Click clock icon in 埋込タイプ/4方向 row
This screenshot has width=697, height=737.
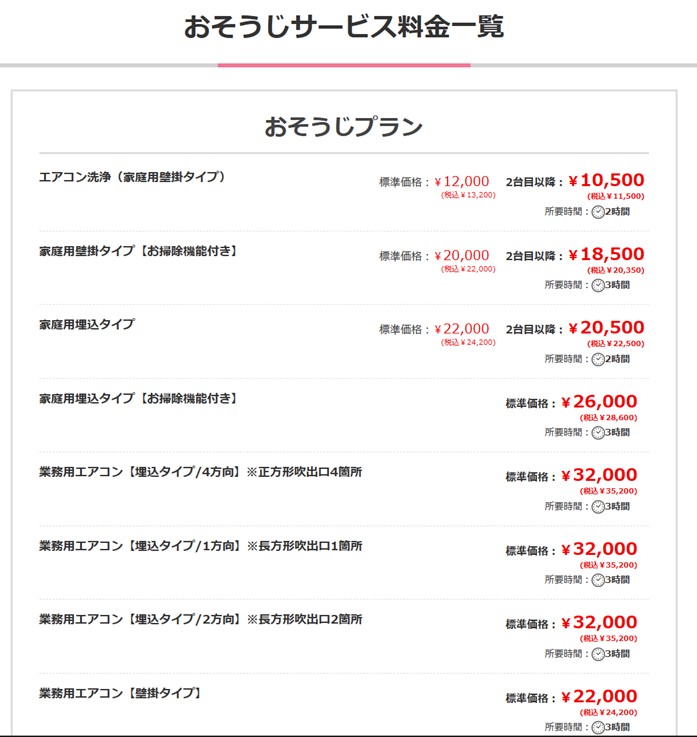pos(598,506)
